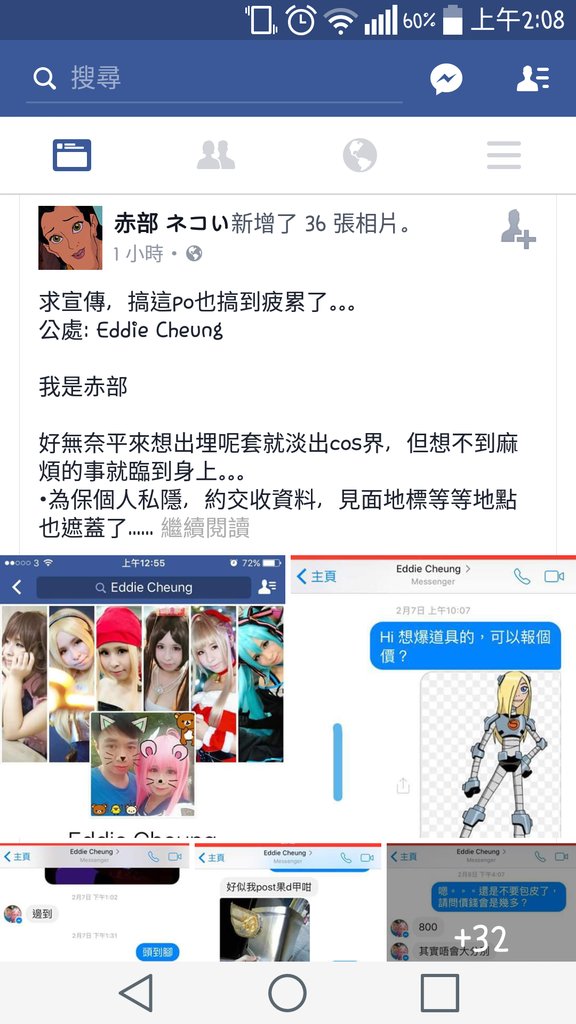Expand post with 繼續閱讀 link
Screen dimensions: 576x1024
(x=205, y=528)
